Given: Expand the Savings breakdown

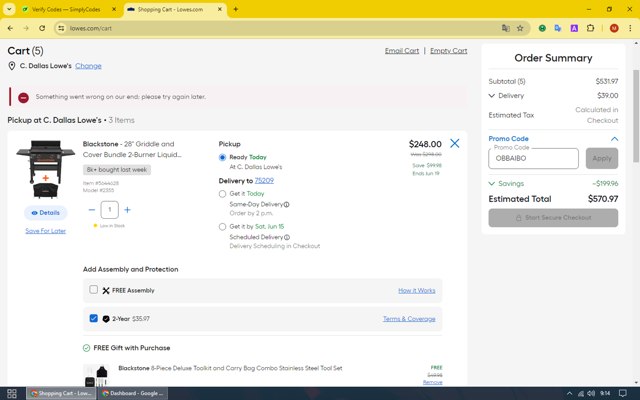Looking at the screenshot, I should [x=491, y=184].
